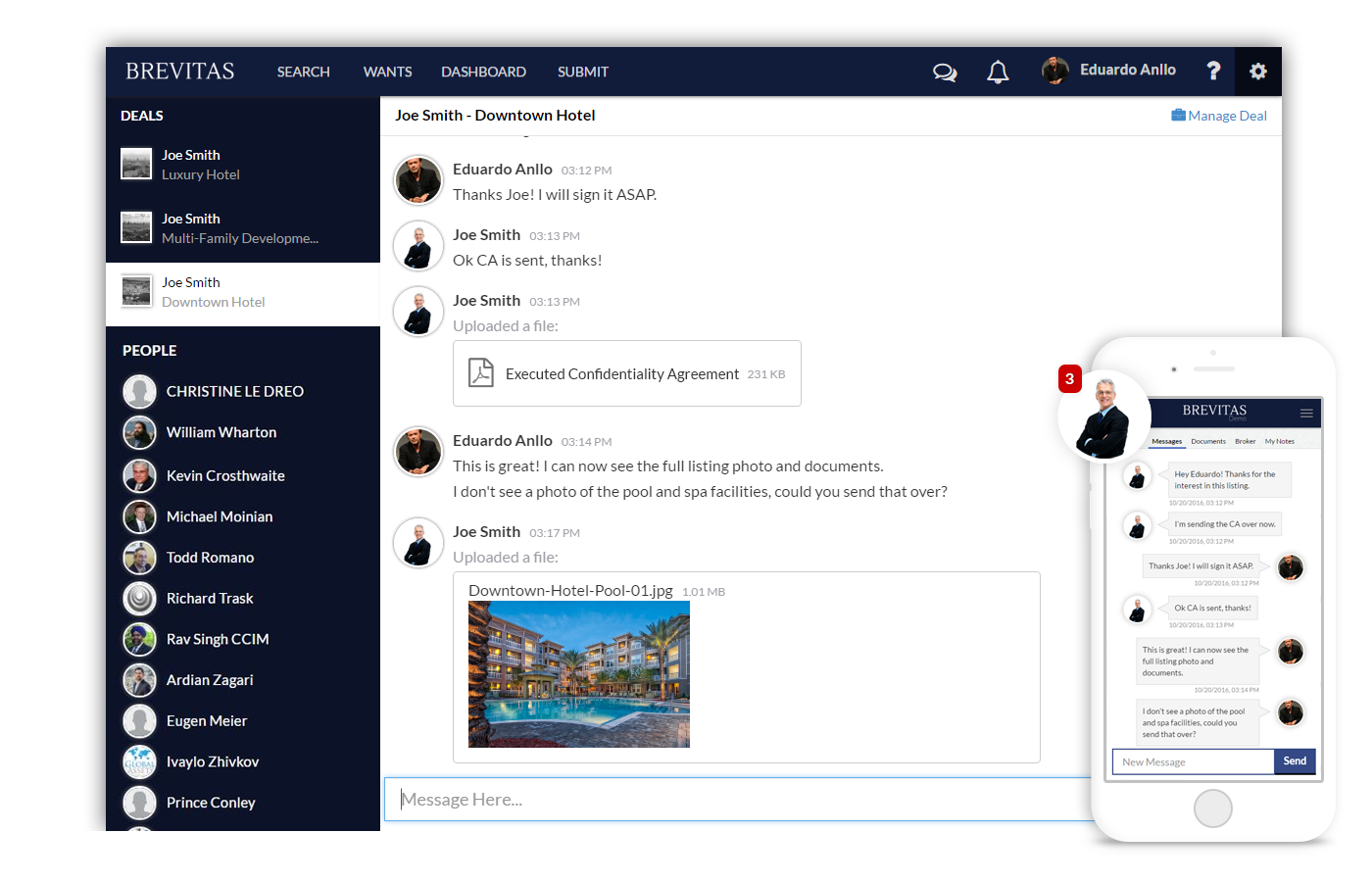
Task: Select Rav Singh CCIM name in People
Action: [x=218, y=639]
